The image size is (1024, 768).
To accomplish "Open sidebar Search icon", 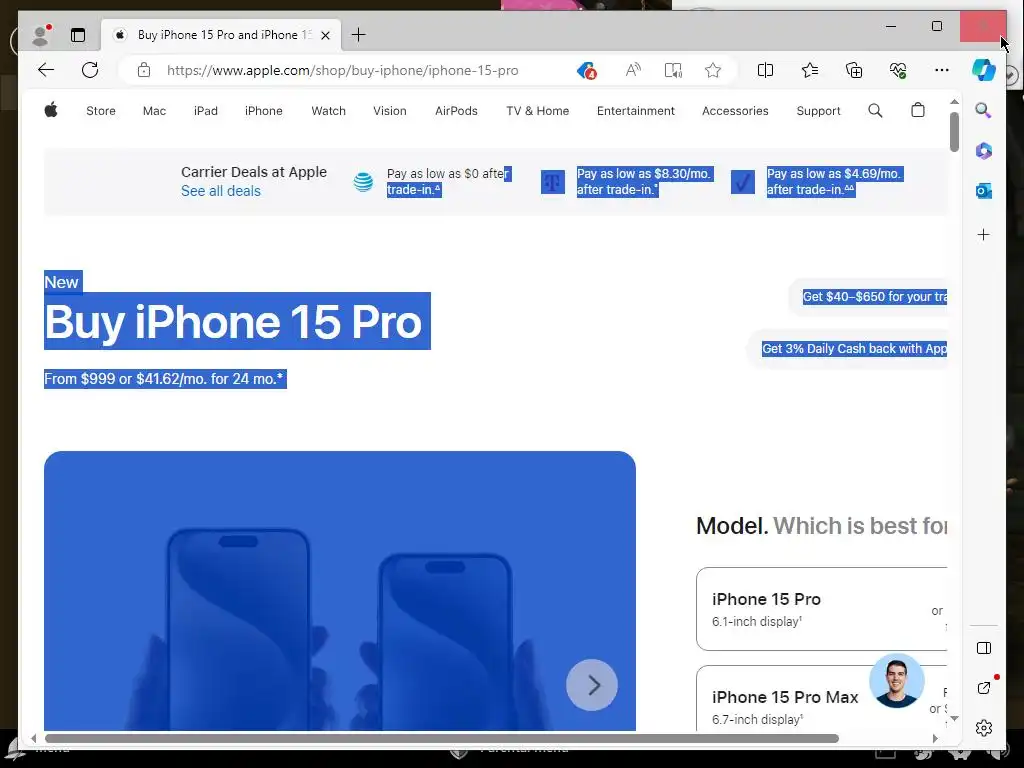I will (x=984, y=110).
